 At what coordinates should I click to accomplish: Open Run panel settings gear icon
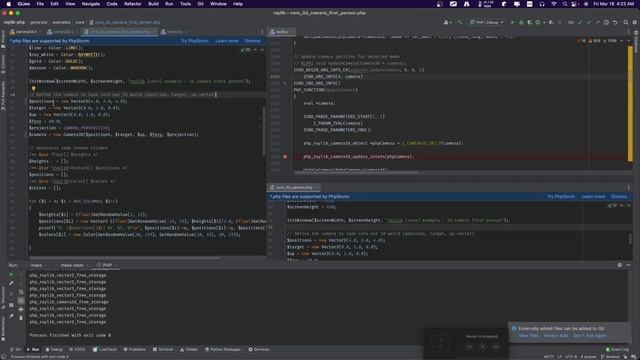click(620, 265)
